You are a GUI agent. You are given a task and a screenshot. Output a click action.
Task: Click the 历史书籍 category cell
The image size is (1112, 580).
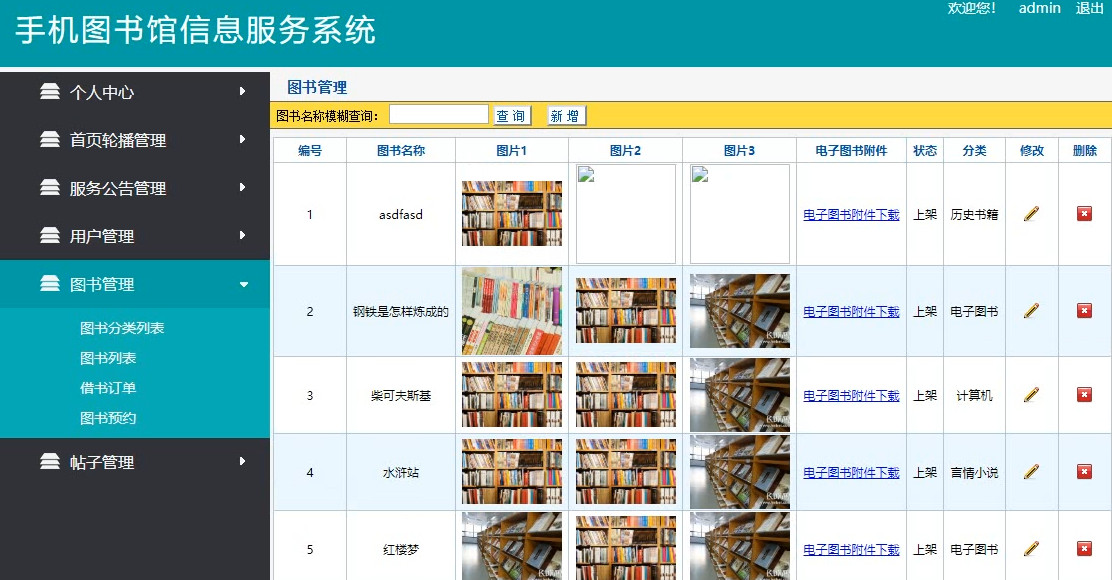(x=974, y=214)
